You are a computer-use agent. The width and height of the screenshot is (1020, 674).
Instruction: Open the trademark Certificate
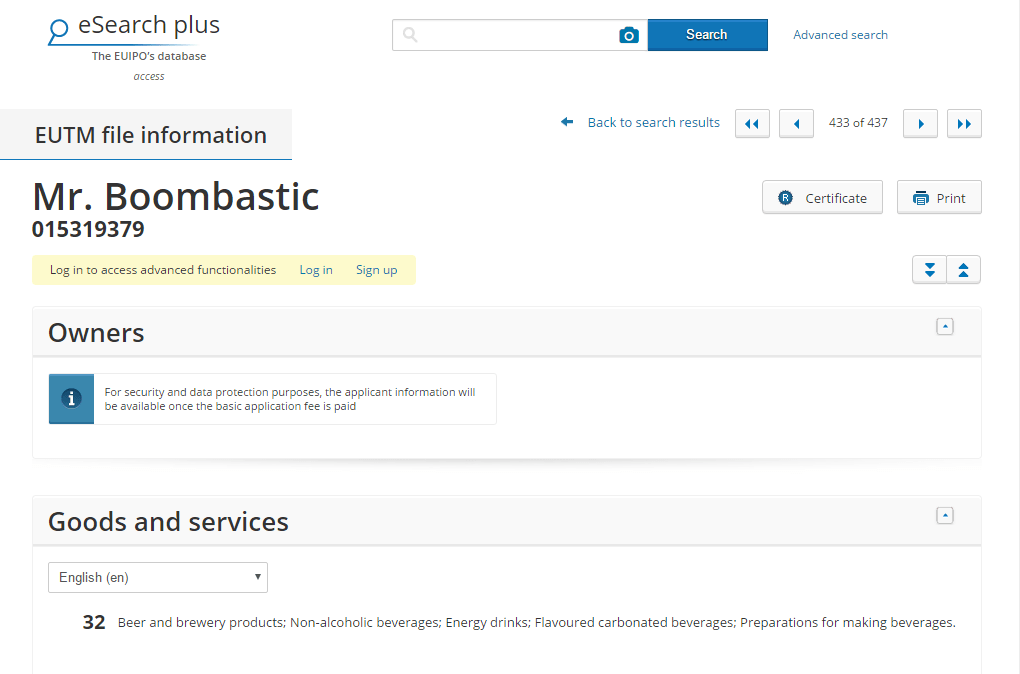pos(822,198)
